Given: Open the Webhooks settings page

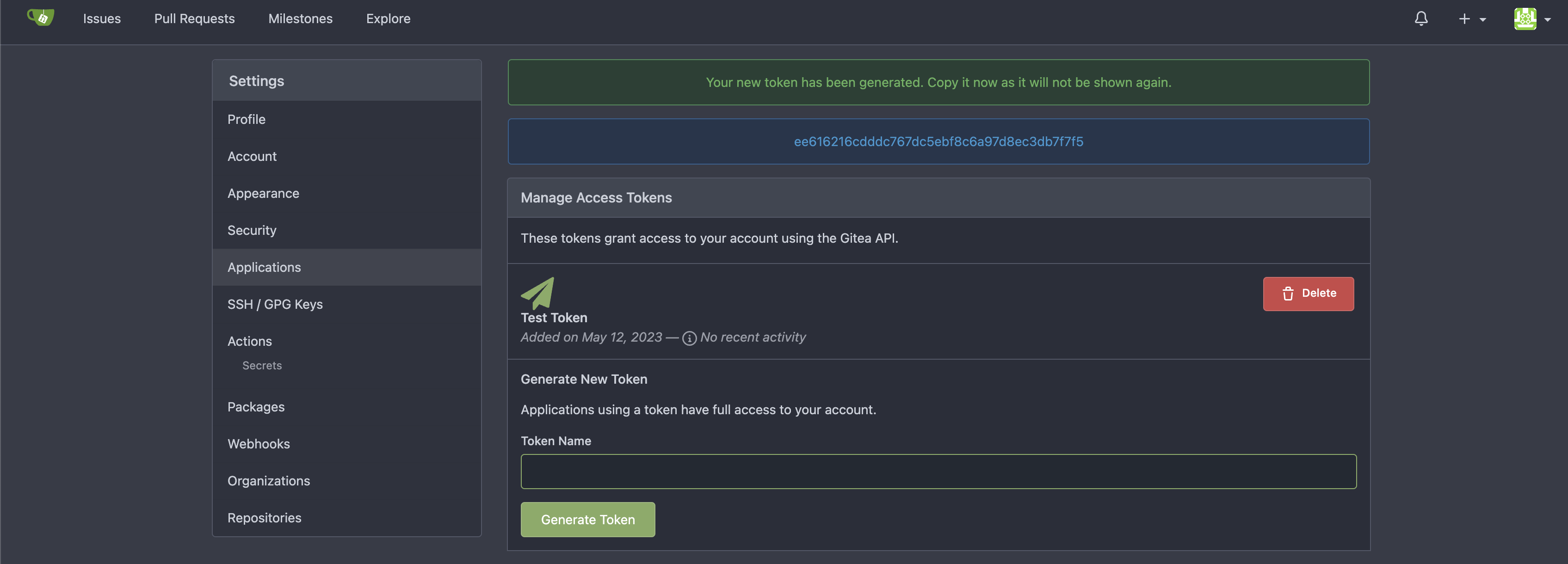Looking at the screenshot, I should (x=259, y=443).
